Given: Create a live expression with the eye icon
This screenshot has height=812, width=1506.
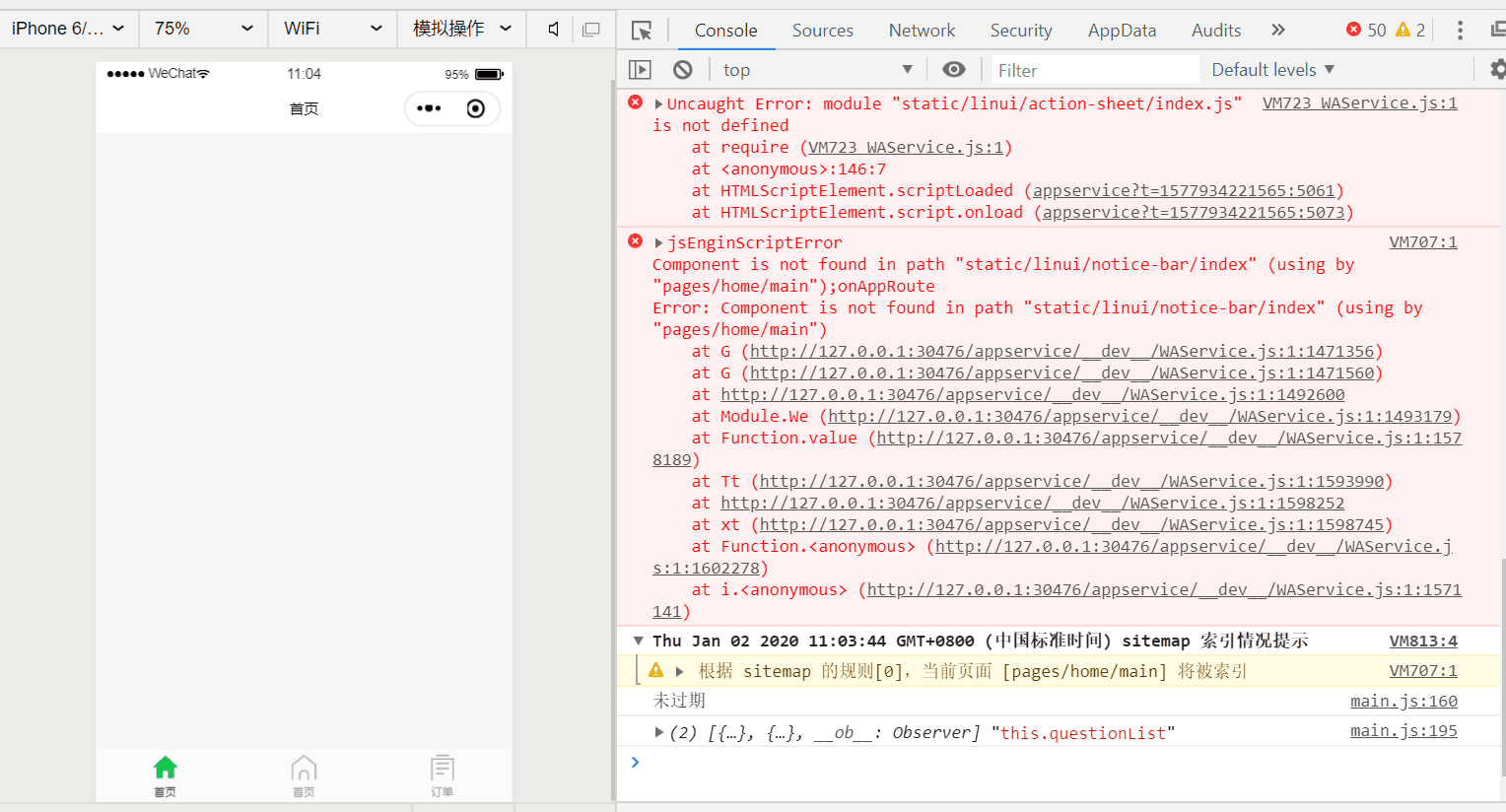Looking at the screenshot, I should pos(952,69).
